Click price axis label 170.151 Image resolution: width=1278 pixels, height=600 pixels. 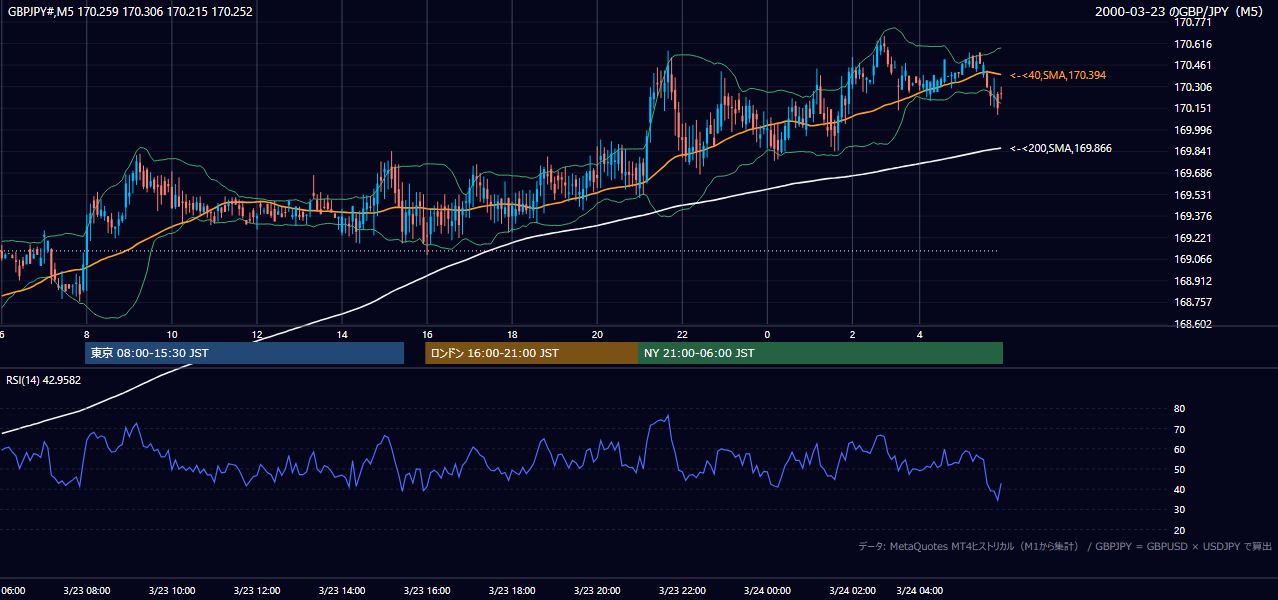pyautogui.click(x=1194, y=108)
